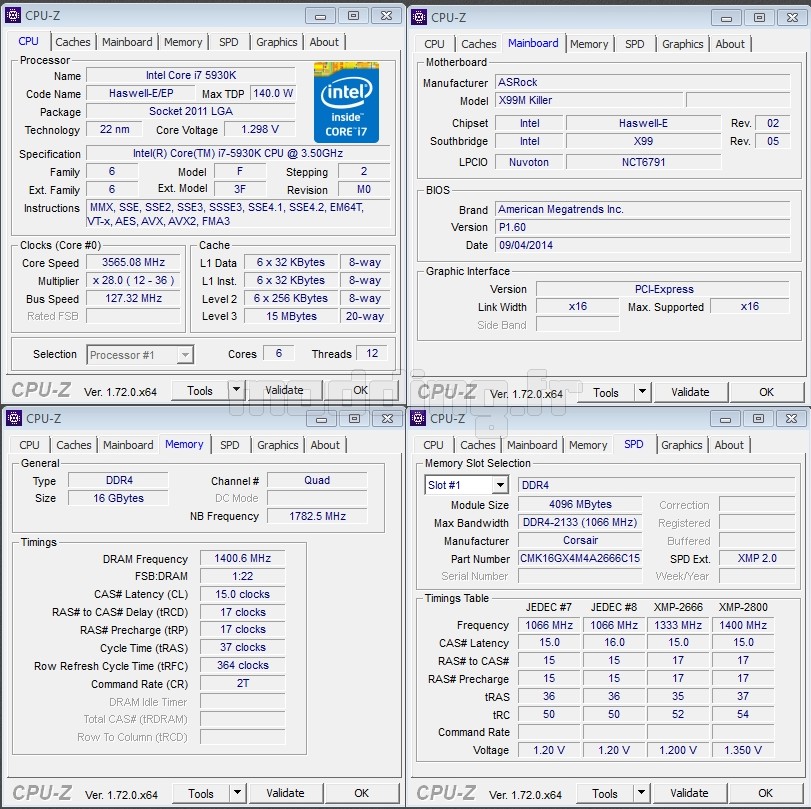The height and width of the screenshot is (809, 811).
Task: Open the About tab in the CPU window
Action: click(324, 42)
